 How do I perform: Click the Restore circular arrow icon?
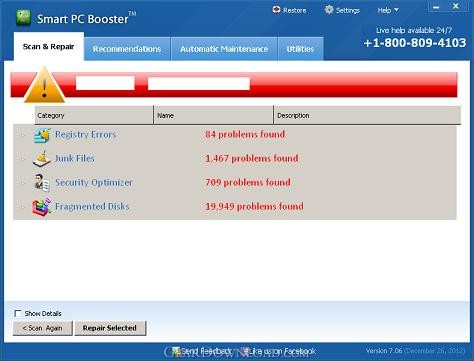tap(276, 10)
